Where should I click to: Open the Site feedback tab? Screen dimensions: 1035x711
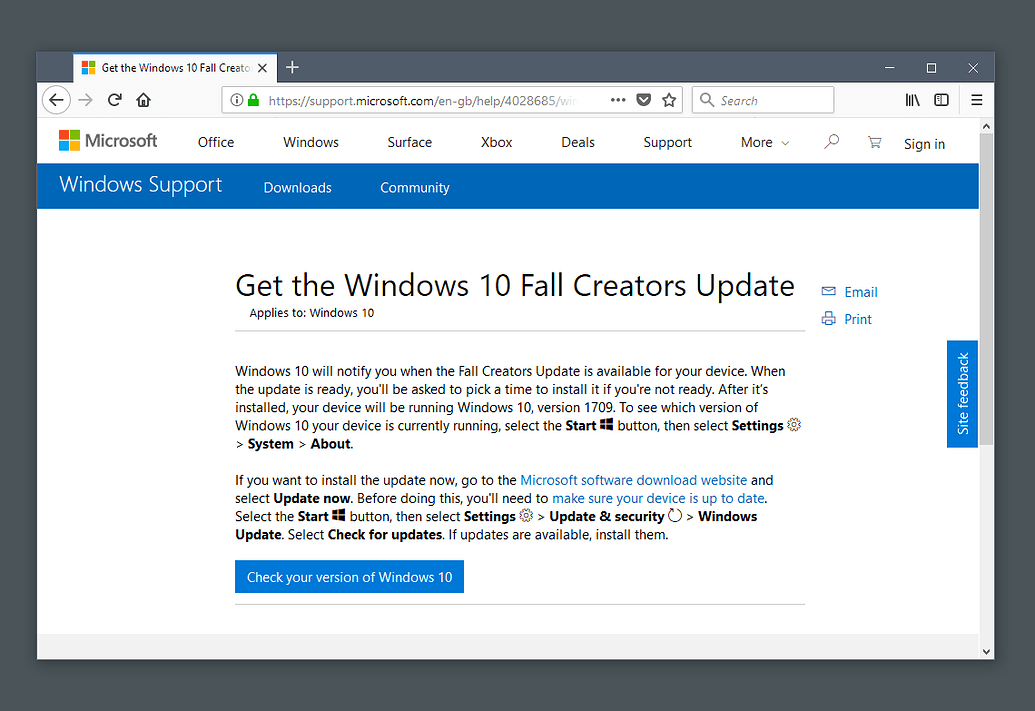[x=962, y=393]
